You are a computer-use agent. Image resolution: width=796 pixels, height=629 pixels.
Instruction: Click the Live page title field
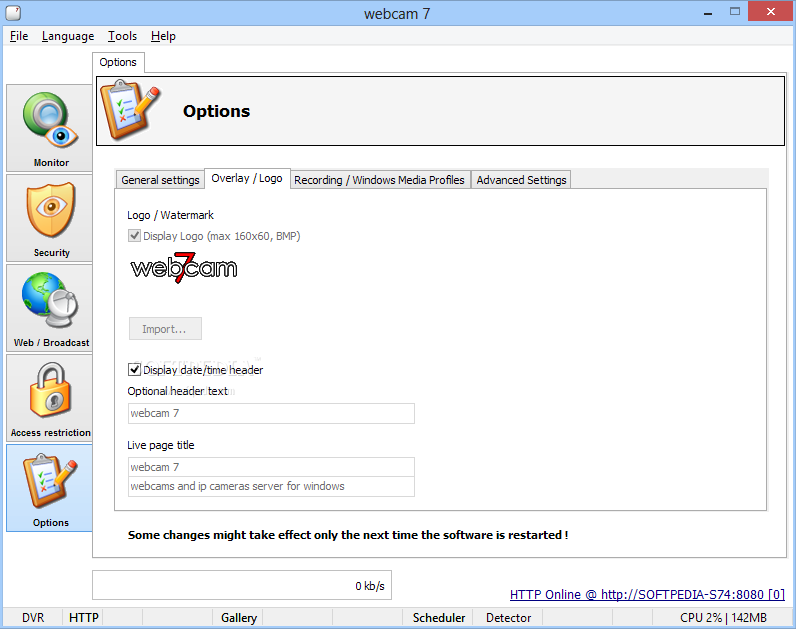(271, 467)
